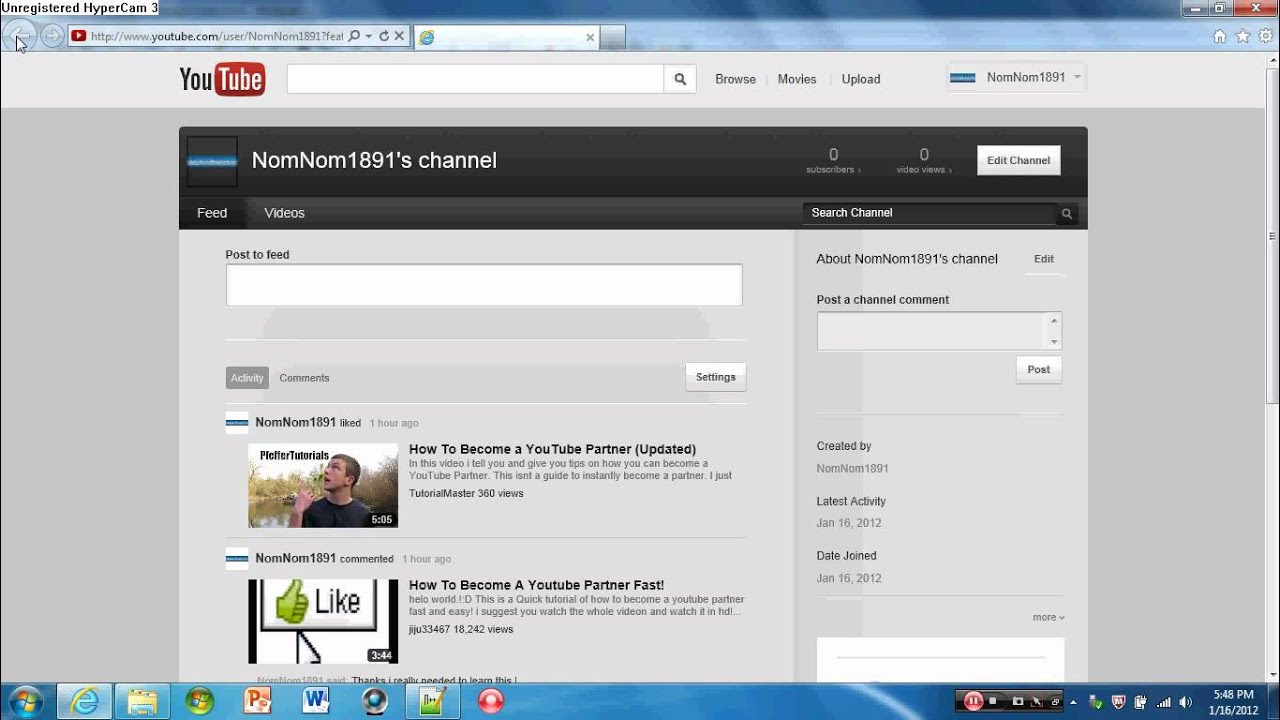
Task: Post the channel comment
Action: 1039,370
